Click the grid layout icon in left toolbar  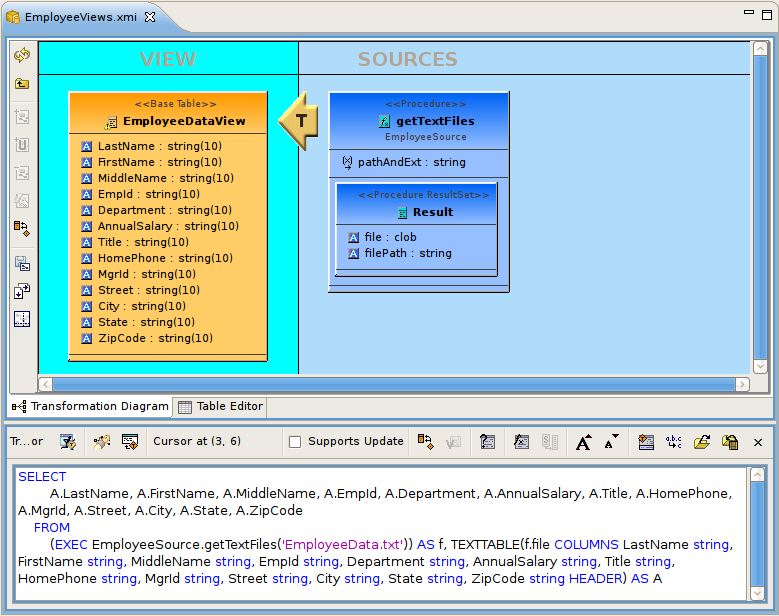[x=21, y=319]
